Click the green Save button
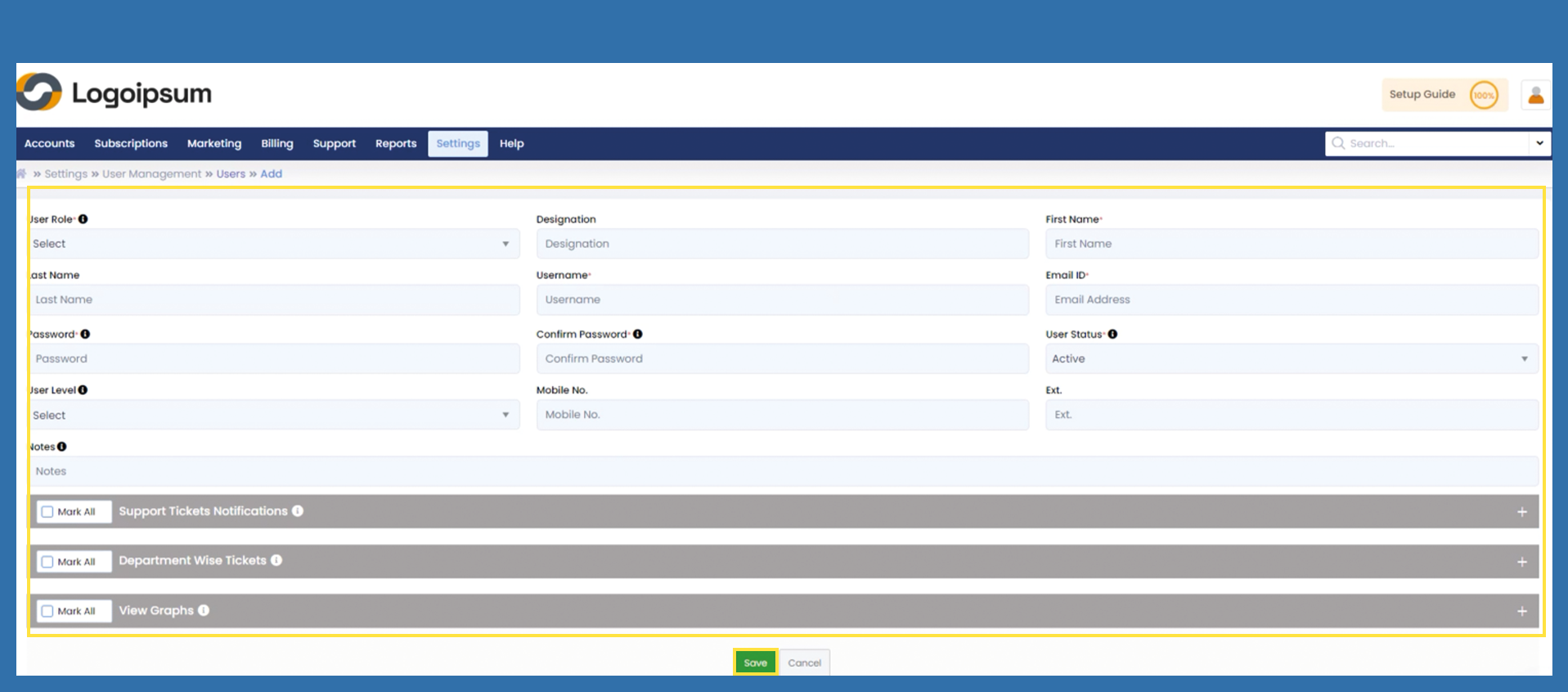 coord(755,663)
